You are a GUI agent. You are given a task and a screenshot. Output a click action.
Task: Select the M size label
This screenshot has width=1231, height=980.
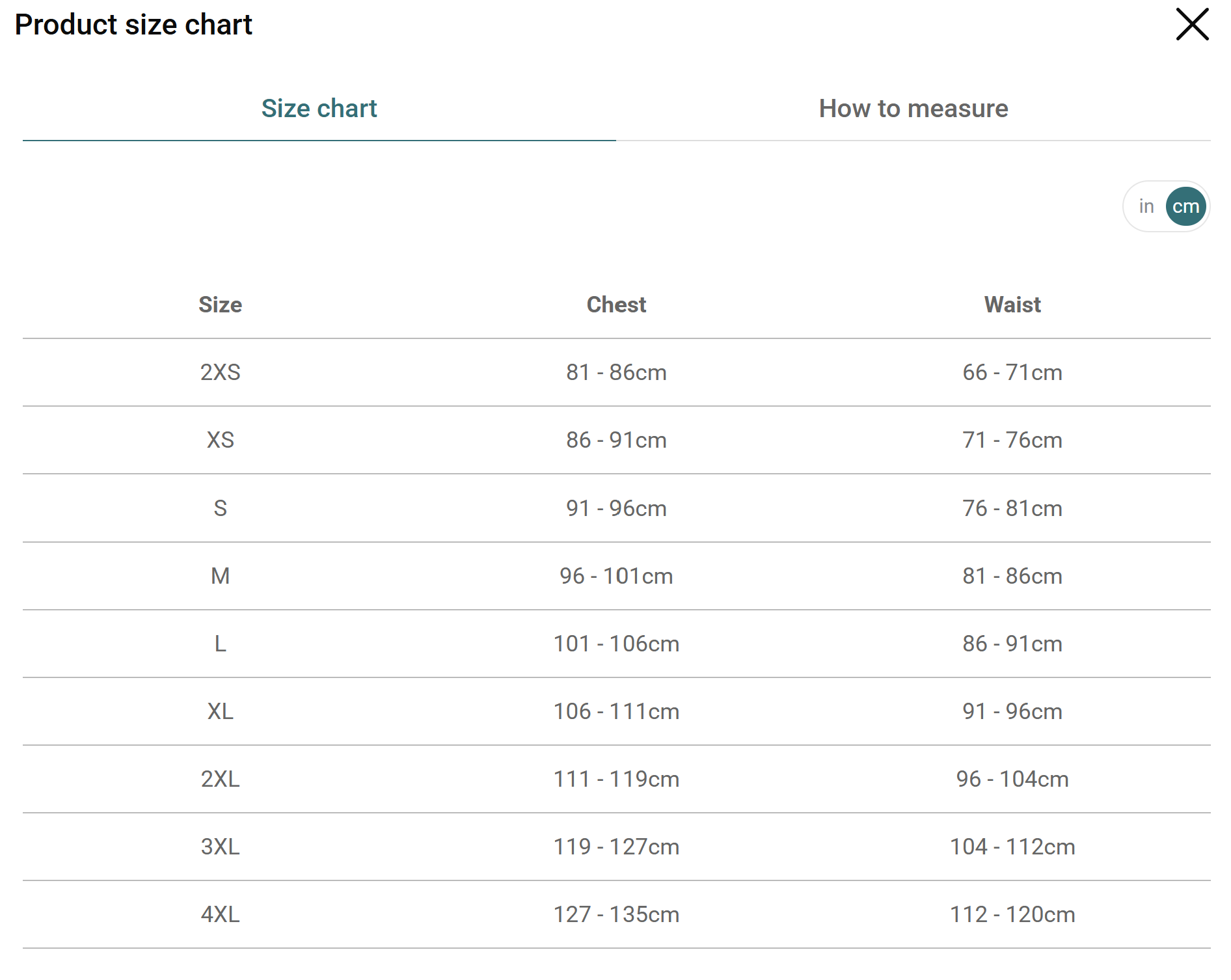(x=220, y=576)
